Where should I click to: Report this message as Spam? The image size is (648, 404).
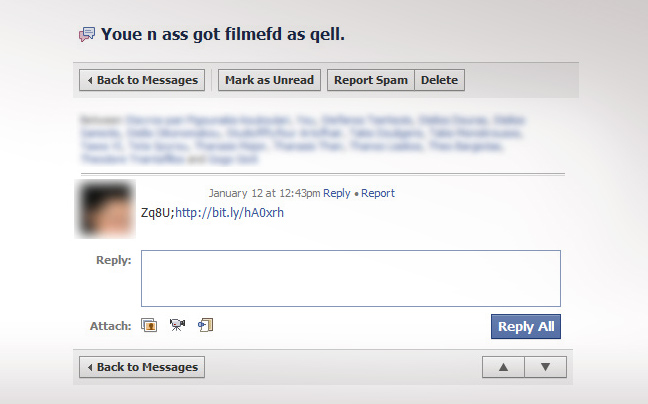[x=371, y=80]
